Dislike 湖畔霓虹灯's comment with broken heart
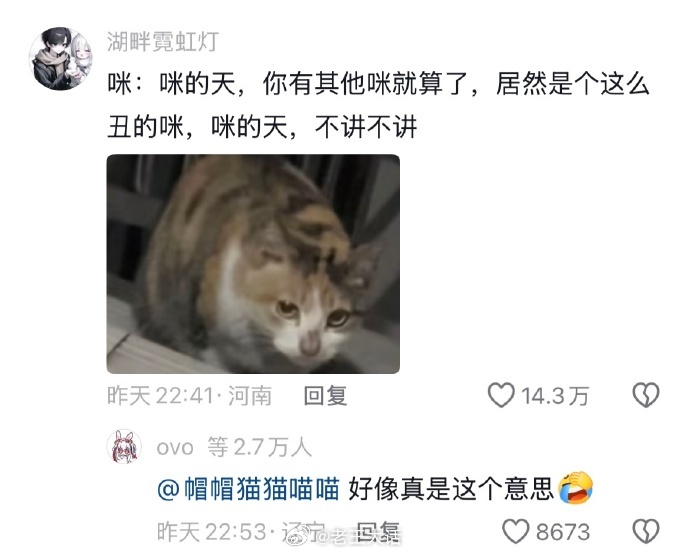 (x=646, y=395)
